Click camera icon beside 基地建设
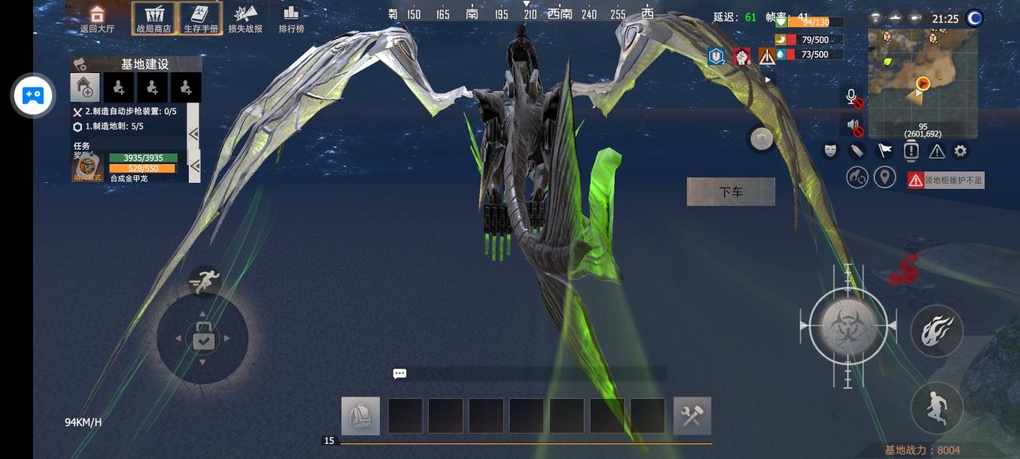 80,64
